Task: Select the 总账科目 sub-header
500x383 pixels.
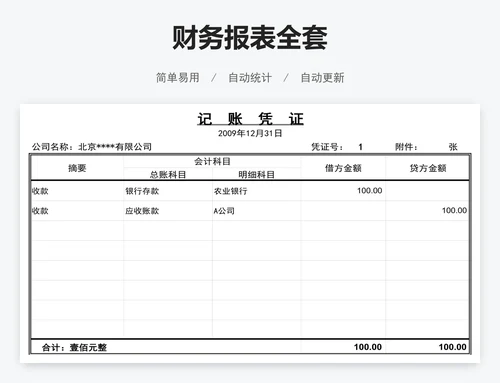Action: point(168,174)
